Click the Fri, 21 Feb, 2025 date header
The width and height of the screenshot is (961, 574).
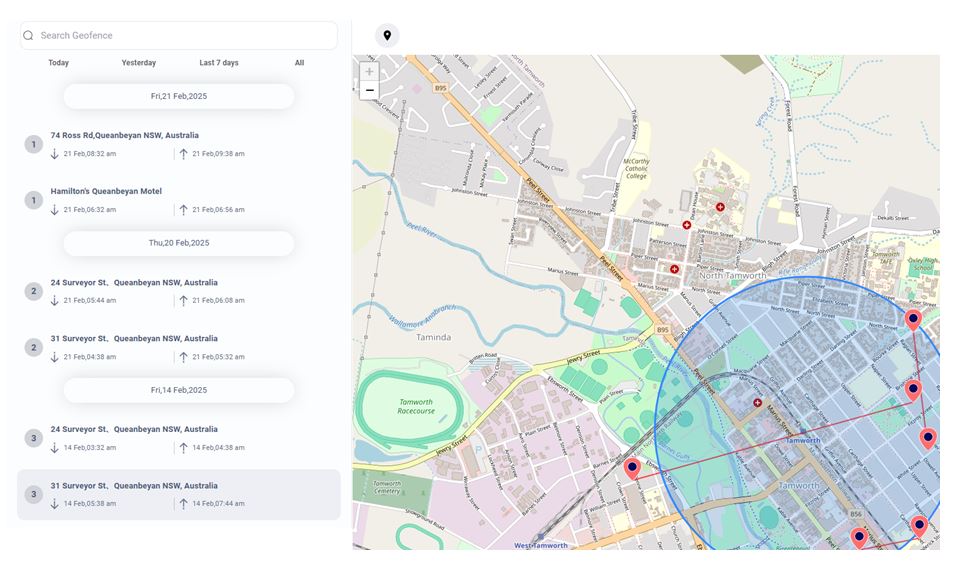[179, 96]
